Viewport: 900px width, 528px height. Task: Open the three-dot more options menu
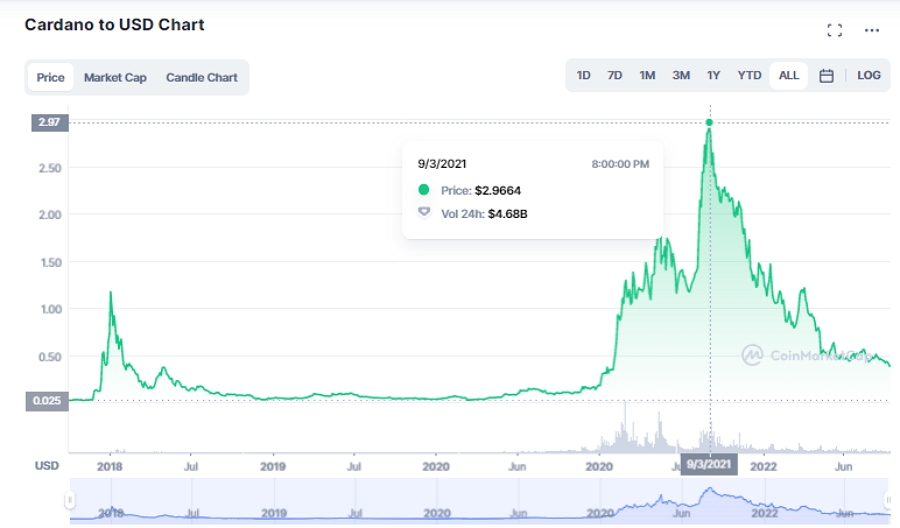(872, 30)
